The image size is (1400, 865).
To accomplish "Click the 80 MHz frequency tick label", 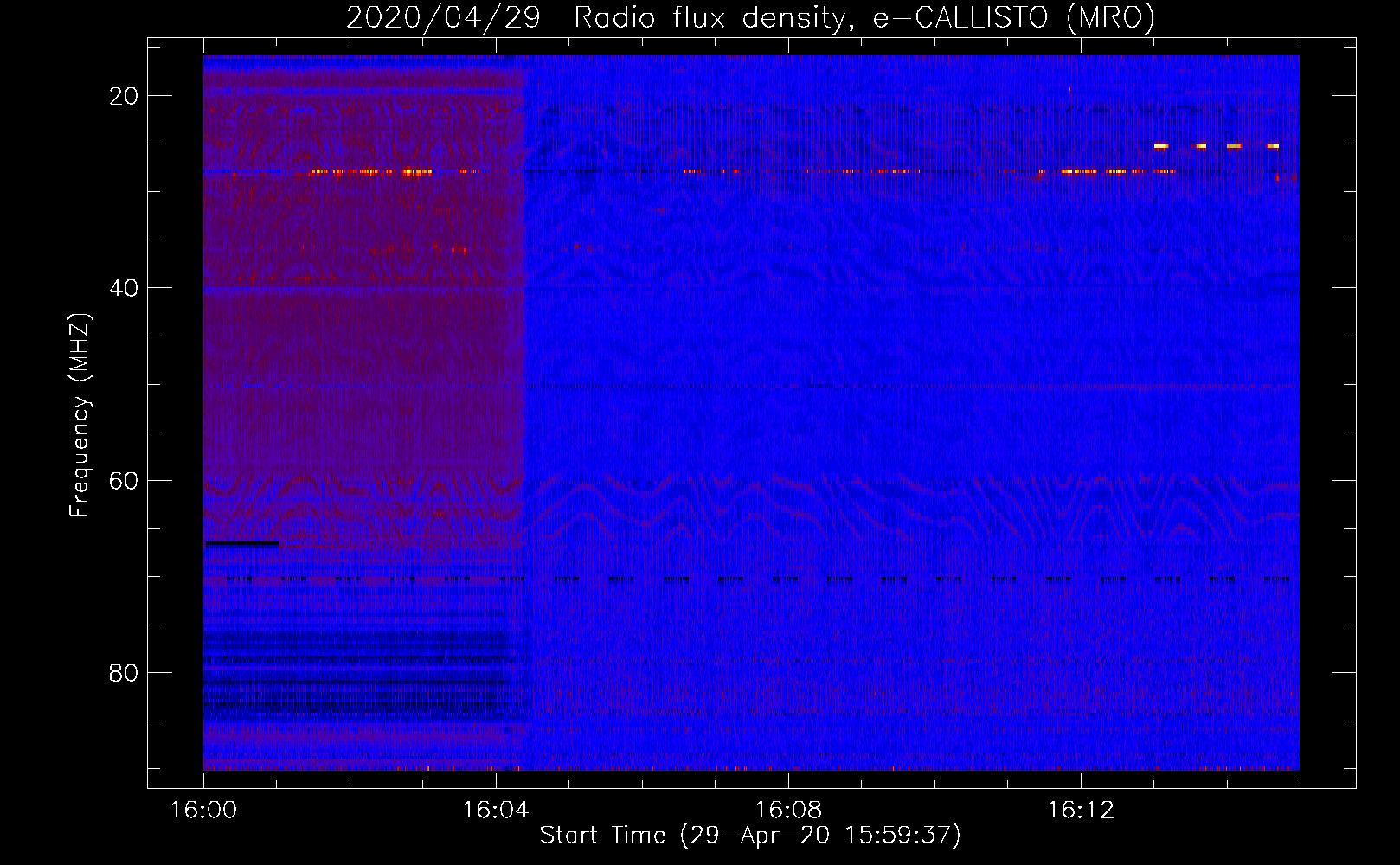I will (124, 672).
